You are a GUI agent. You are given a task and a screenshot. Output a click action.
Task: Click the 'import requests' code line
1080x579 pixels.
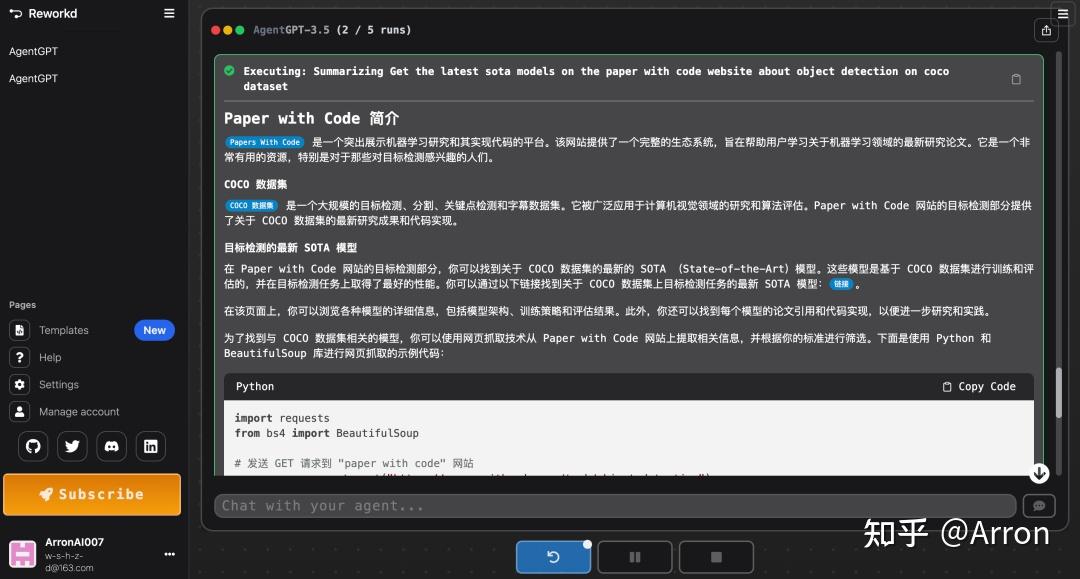[x=282, y=418]
